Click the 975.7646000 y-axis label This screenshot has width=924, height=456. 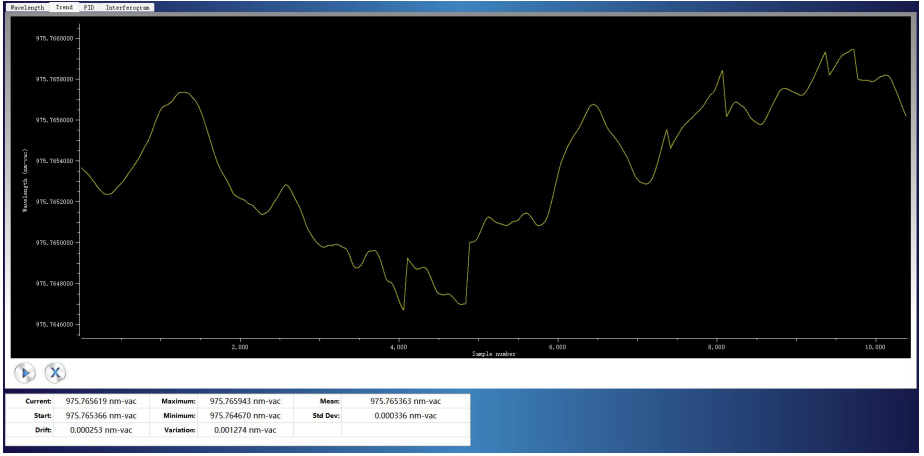(x=54, y=325)
